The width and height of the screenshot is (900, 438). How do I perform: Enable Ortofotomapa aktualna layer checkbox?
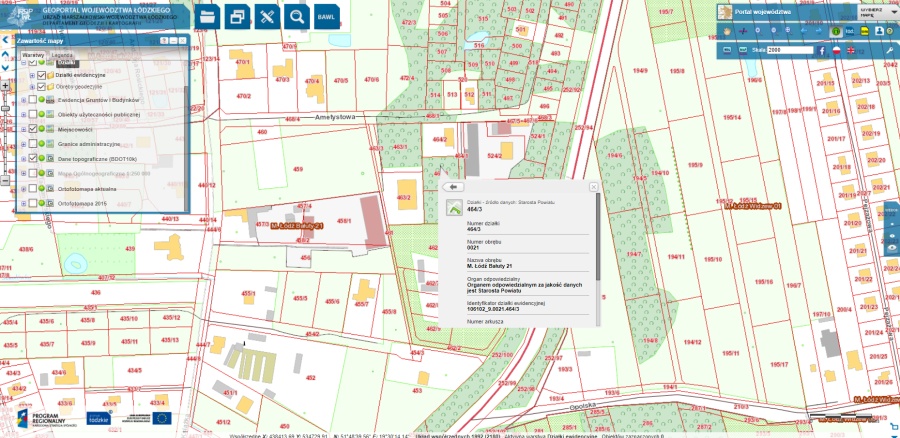[33, 188]
